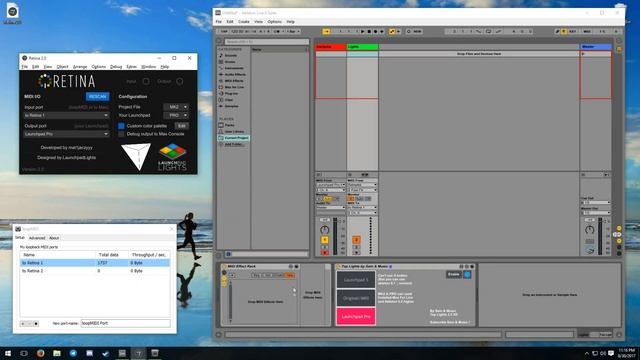This screenshot has width=640, height=360.
Task: Click the Master track pan knob
Action: tap(589, 230)
